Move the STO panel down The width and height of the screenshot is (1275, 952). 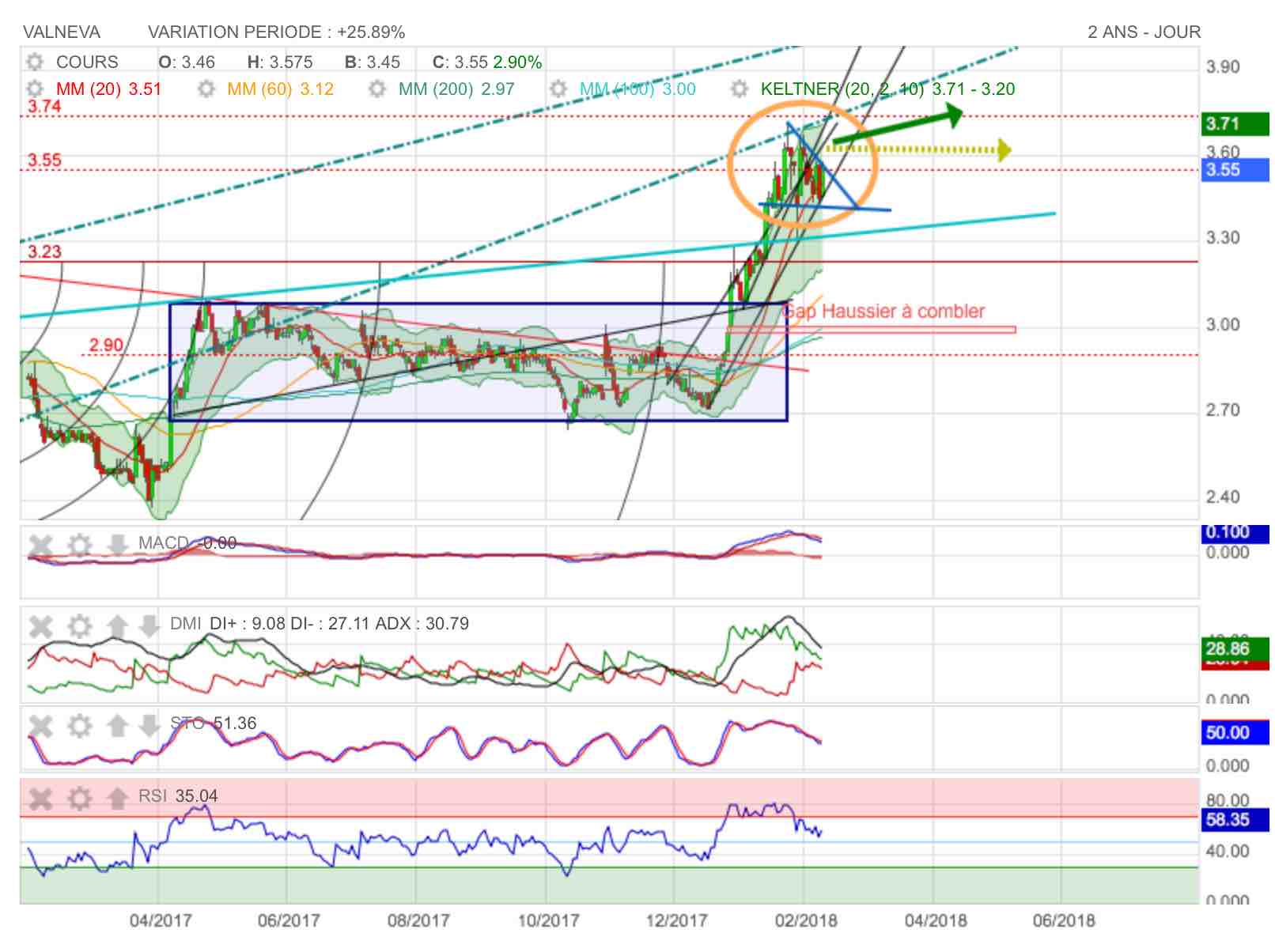pos(149,726)
